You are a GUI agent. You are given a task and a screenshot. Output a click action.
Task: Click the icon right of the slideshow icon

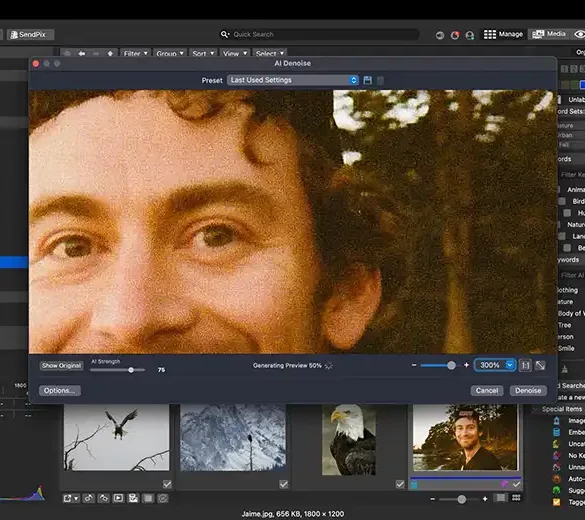tap(133, 498)
